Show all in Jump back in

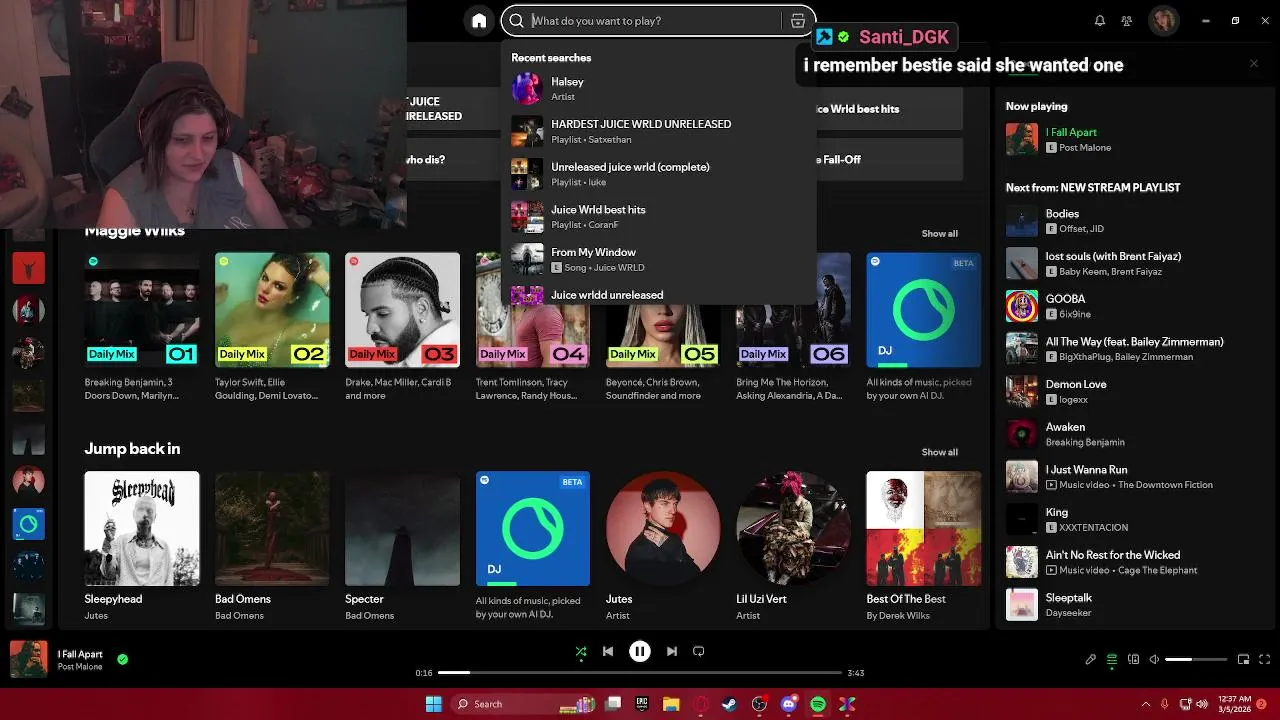point(939,452)
